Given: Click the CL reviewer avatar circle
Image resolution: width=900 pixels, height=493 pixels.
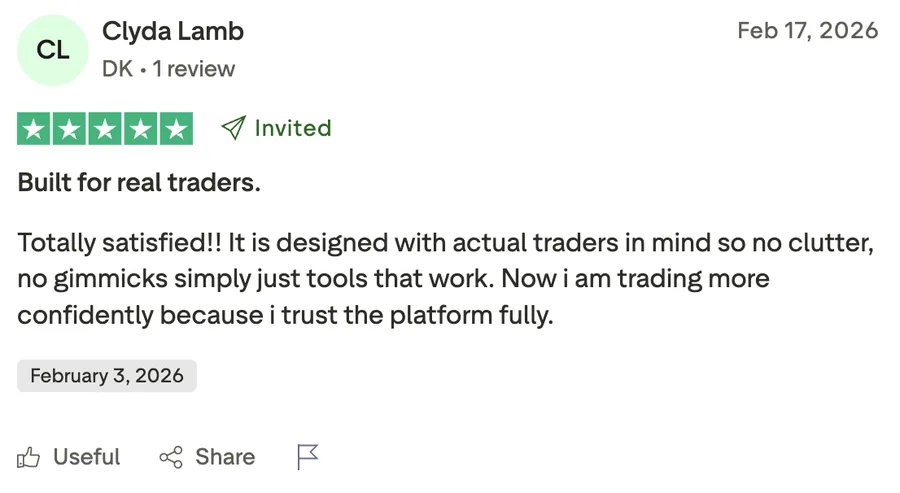Looking at the screenshot, I should click(x=53, y=50).
